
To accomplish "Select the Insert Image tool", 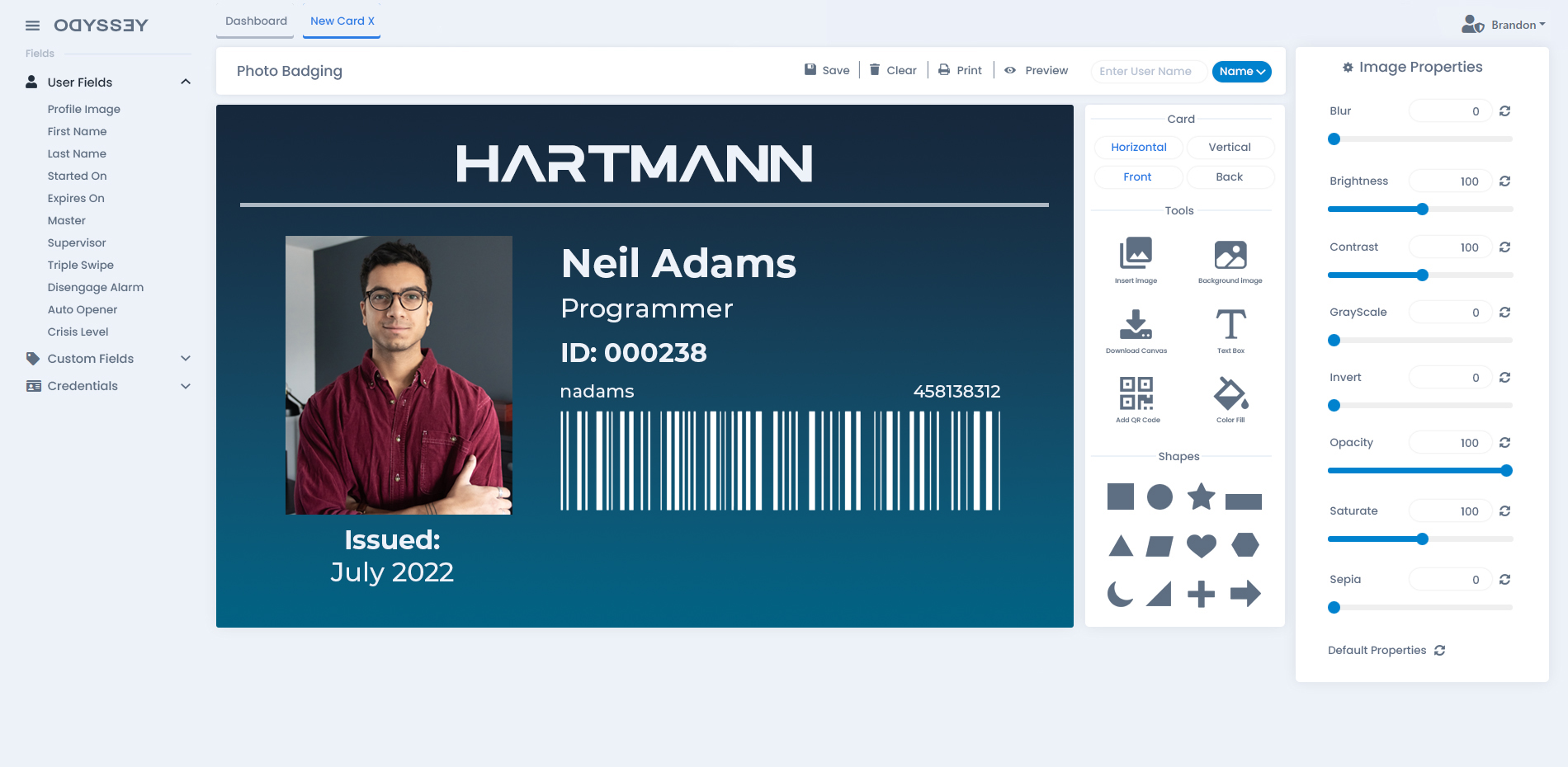I will point(1136,256).
